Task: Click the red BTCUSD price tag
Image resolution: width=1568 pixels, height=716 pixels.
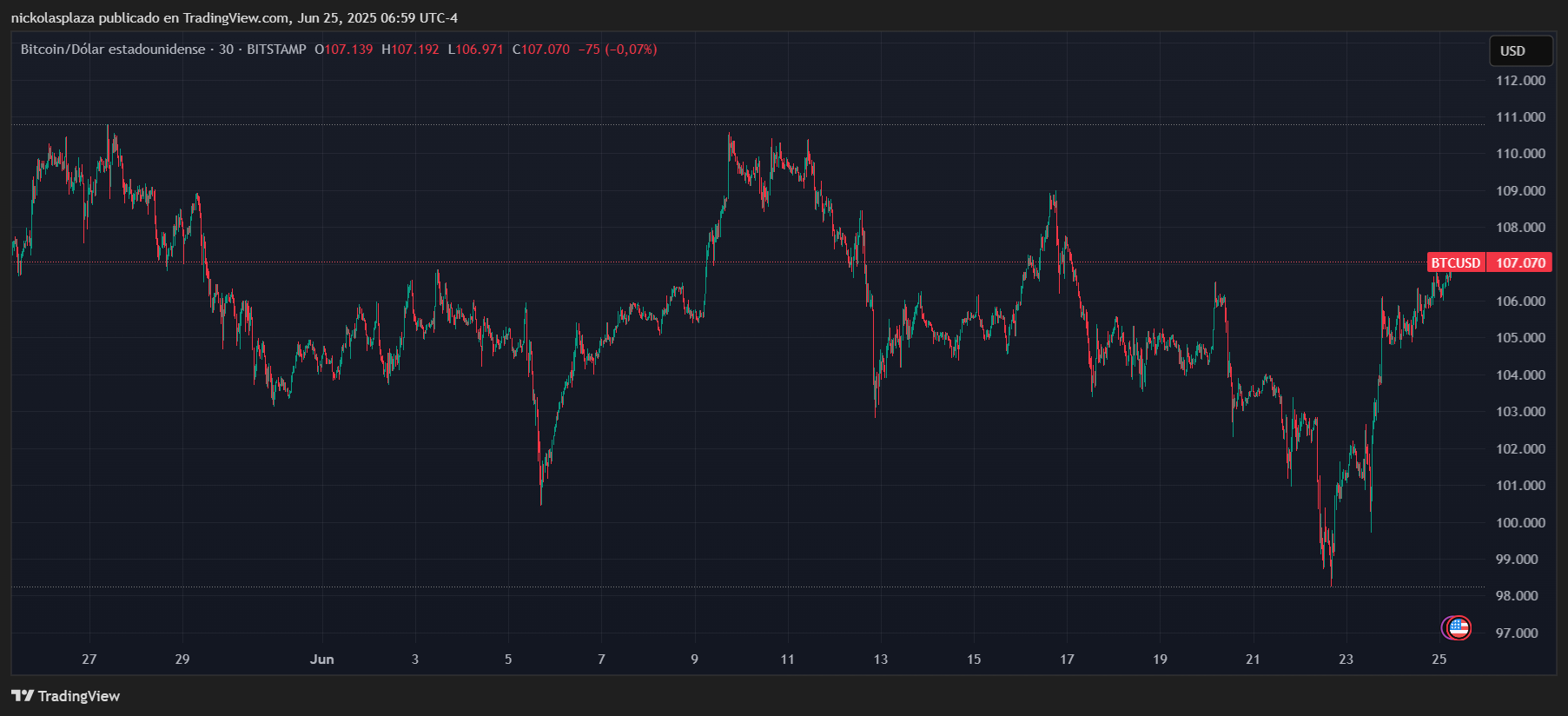Action: coord(1456,262)
